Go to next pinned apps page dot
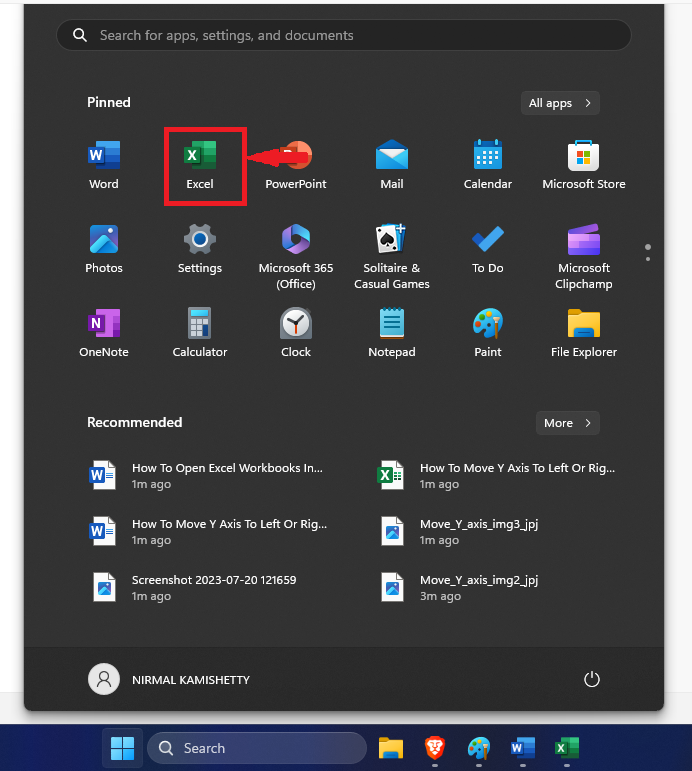692x771 pixels. [648, 259]
